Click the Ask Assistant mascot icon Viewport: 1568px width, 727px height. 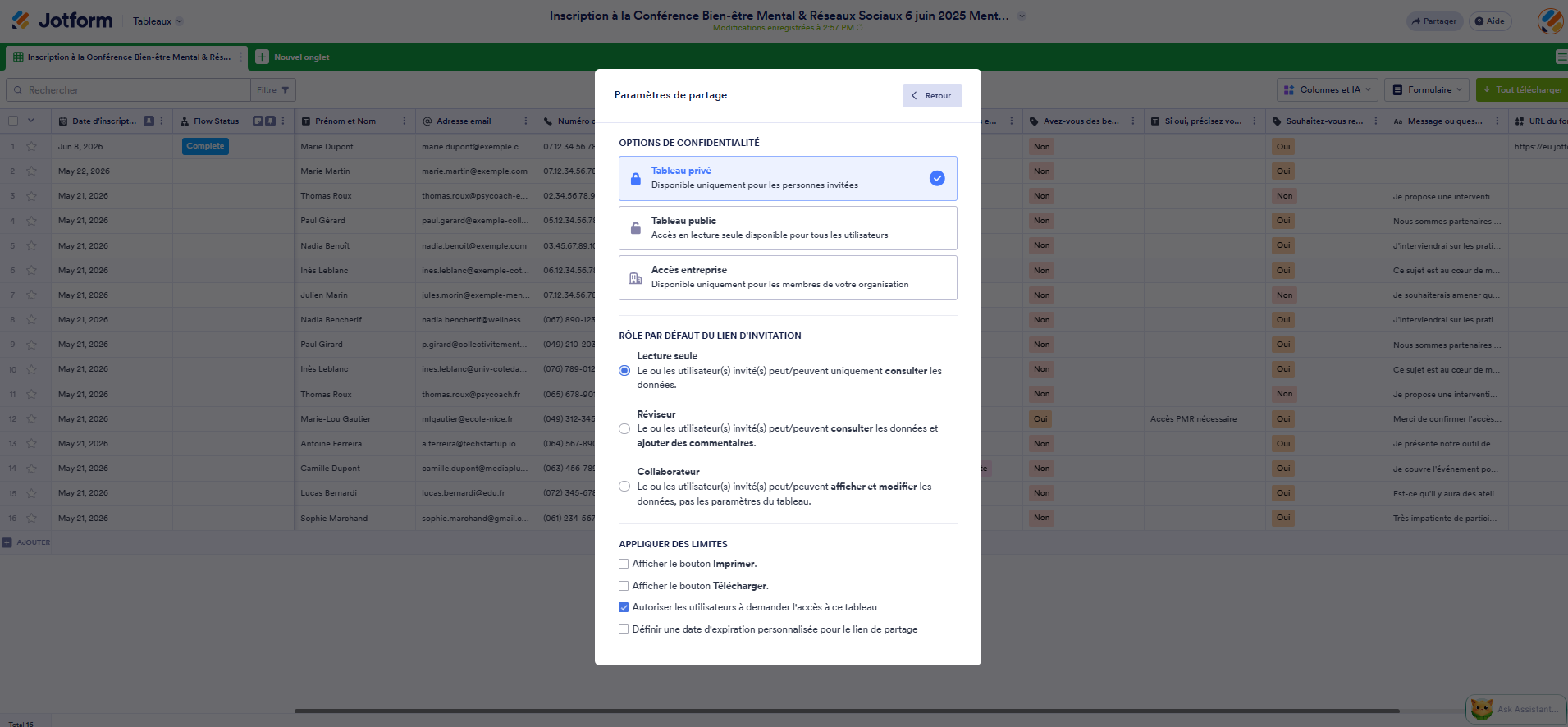[1481, 709]
